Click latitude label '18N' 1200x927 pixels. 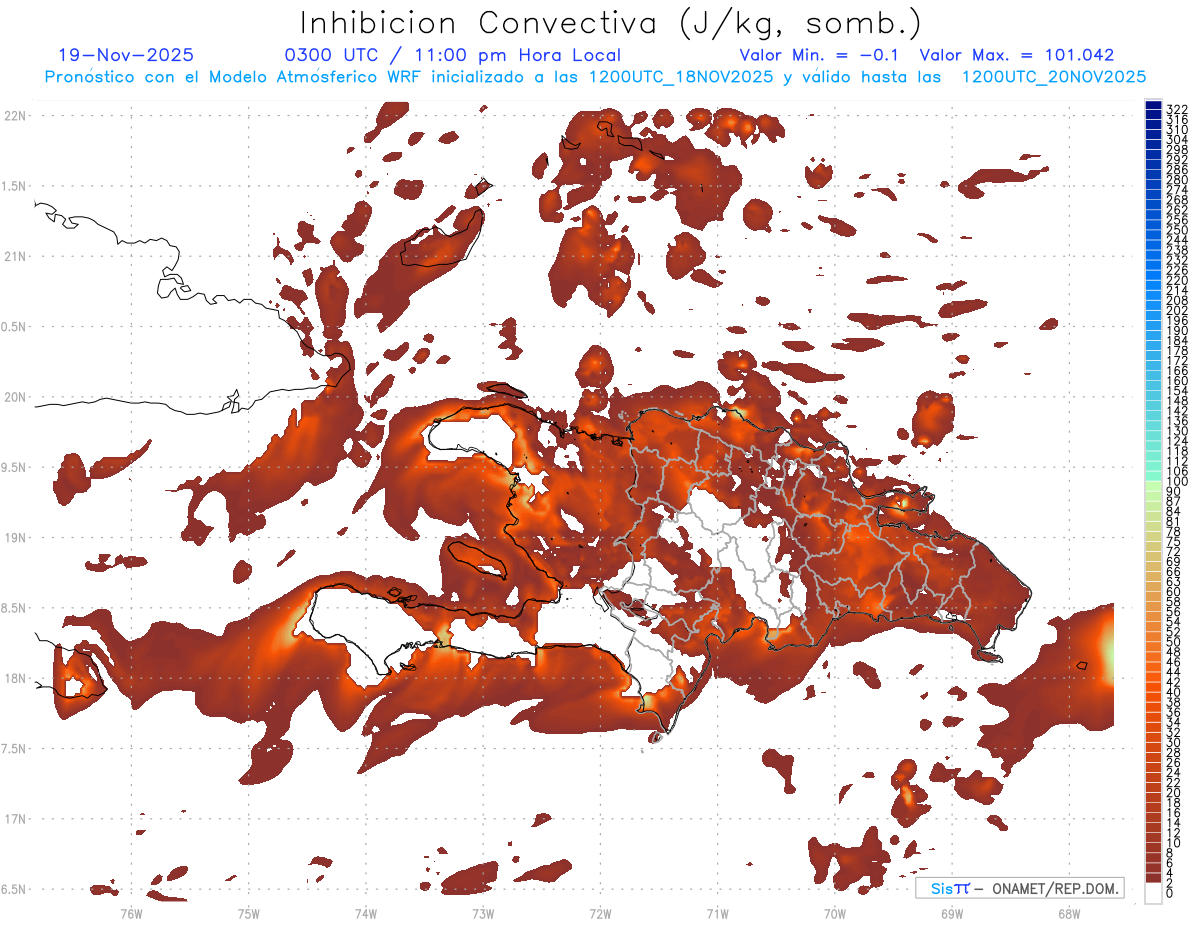(x=14, y=678)
